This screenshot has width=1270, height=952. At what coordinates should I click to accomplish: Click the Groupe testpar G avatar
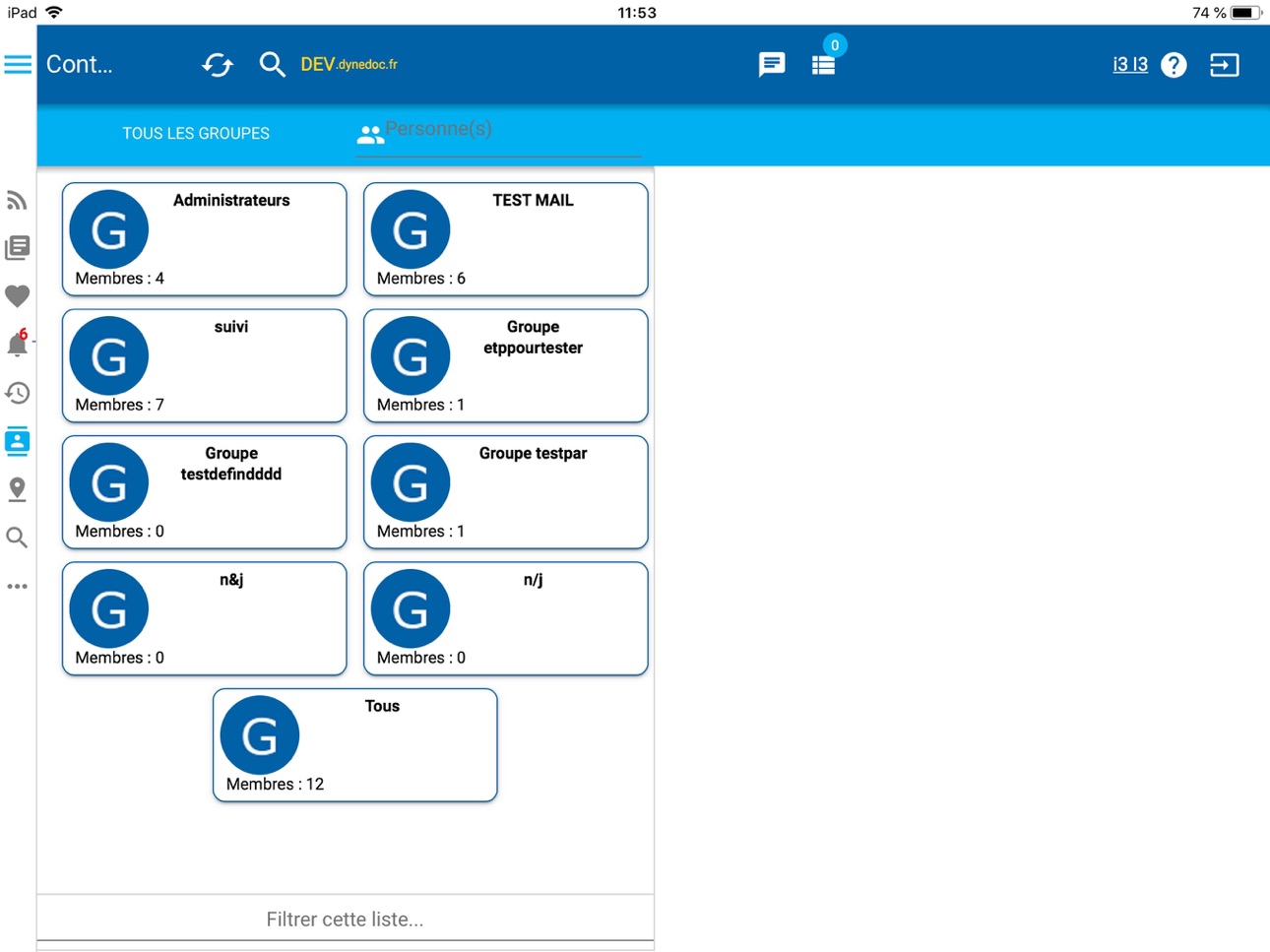tap(411, 482)
